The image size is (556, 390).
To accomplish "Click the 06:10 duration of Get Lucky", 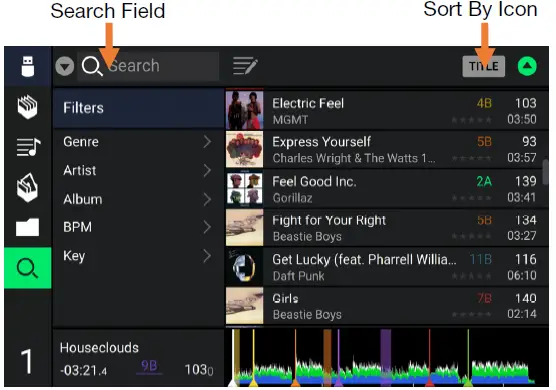I will (x=522, y=275).
